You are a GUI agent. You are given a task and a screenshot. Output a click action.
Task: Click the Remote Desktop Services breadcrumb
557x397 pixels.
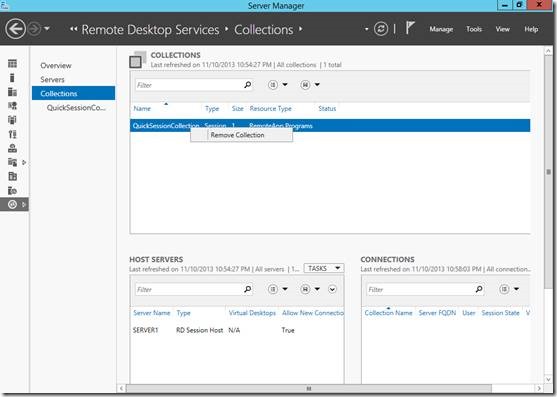(150, 30)
